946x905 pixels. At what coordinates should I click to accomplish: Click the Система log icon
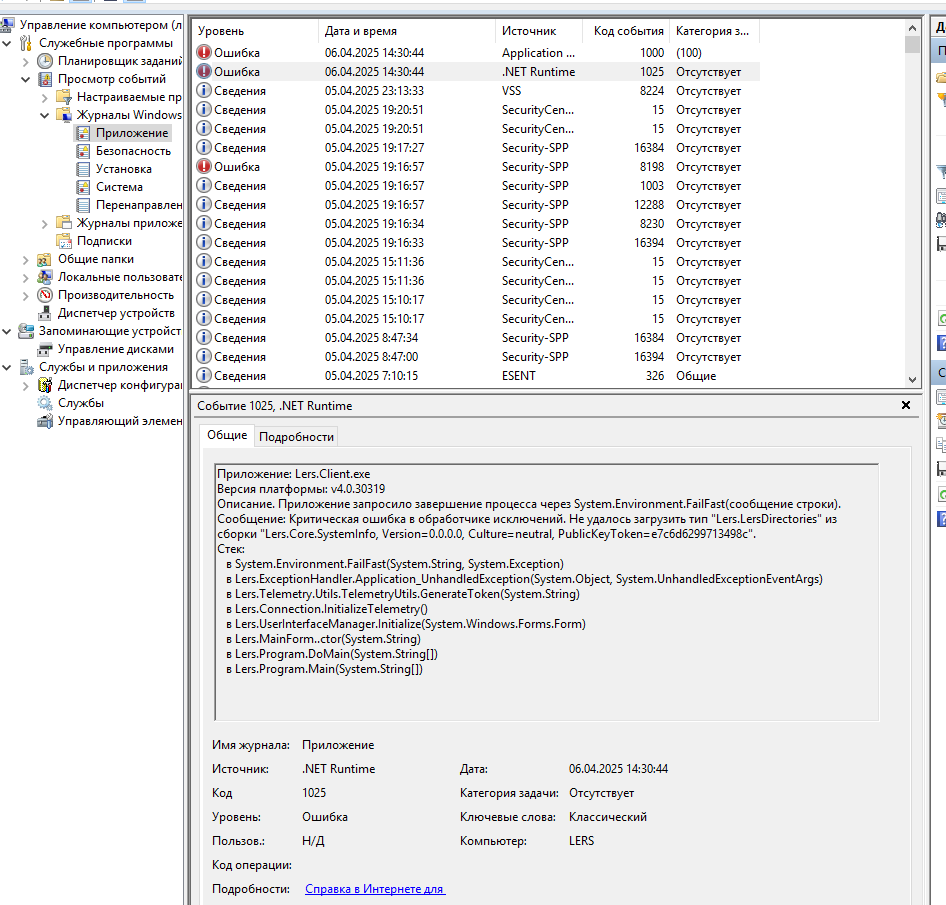[x=83, y=188]
